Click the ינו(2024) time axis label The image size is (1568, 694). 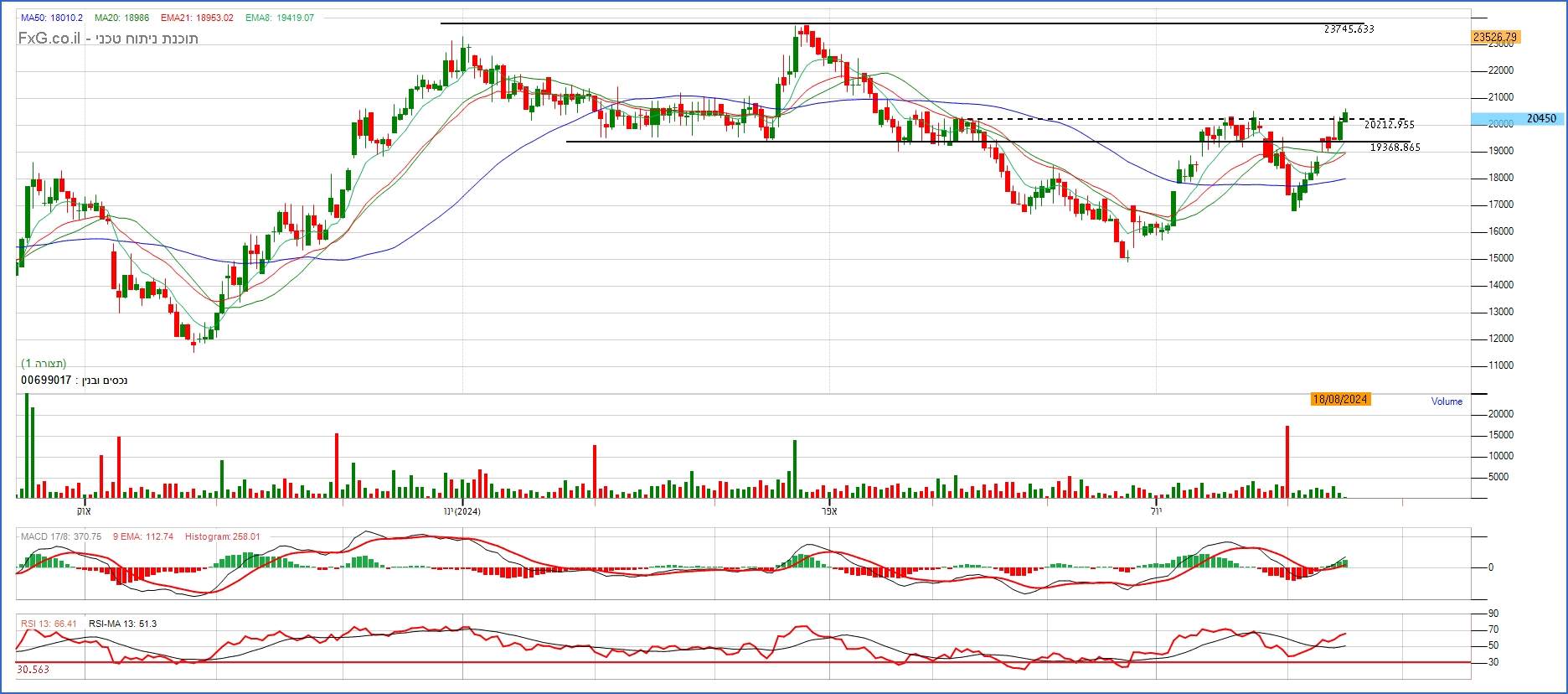tap(462, 511)
